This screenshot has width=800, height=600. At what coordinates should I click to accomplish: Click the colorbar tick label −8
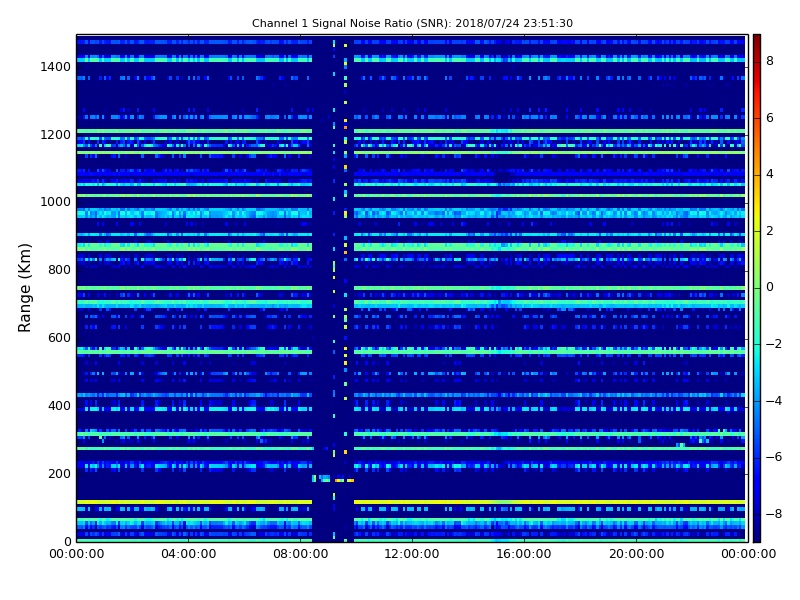[x=774, y=514]
